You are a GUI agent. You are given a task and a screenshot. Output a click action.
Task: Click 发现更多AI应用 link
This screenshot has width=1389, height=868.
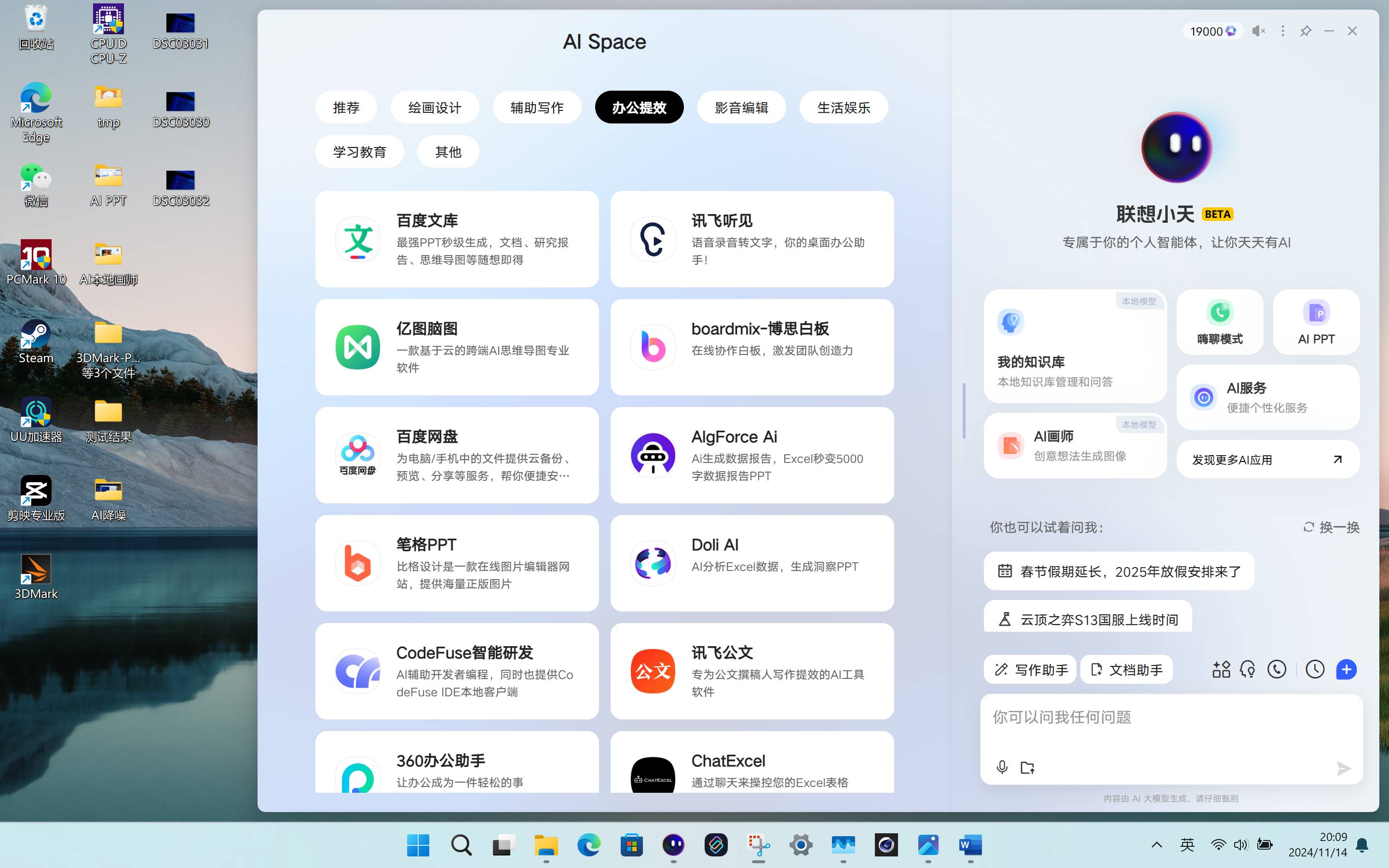(x=1268, y=459)
